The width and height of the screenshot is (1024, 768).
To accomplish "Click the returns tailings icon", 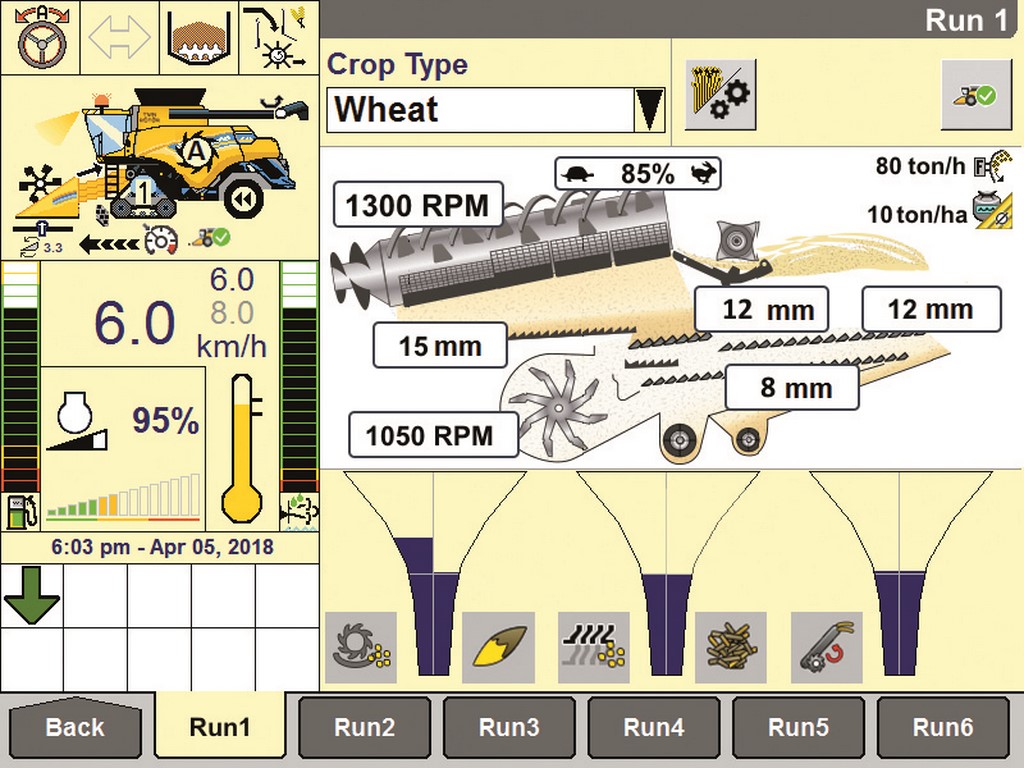I will (826, 648).
